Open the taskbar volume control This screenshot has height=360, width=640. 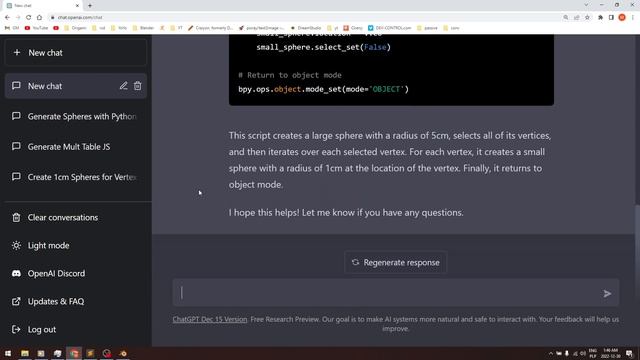583,353
